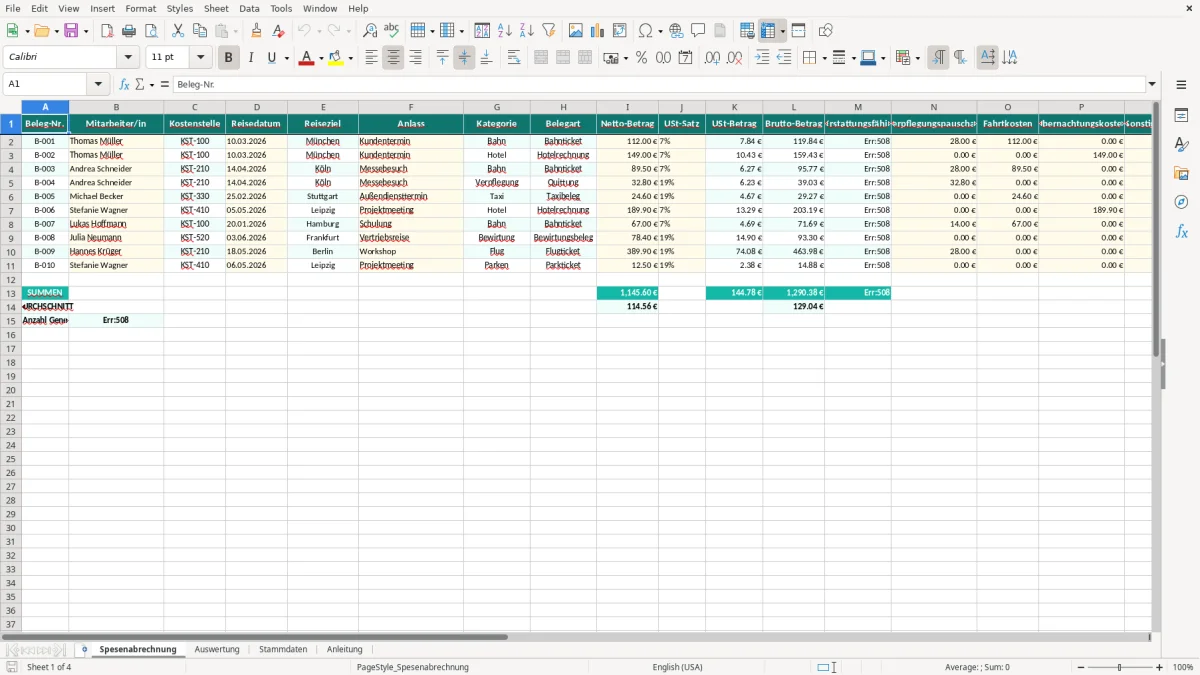Switch to the Anleitung sheet tab
Viewport: 1200px width, 675px height.
[345, 649]
